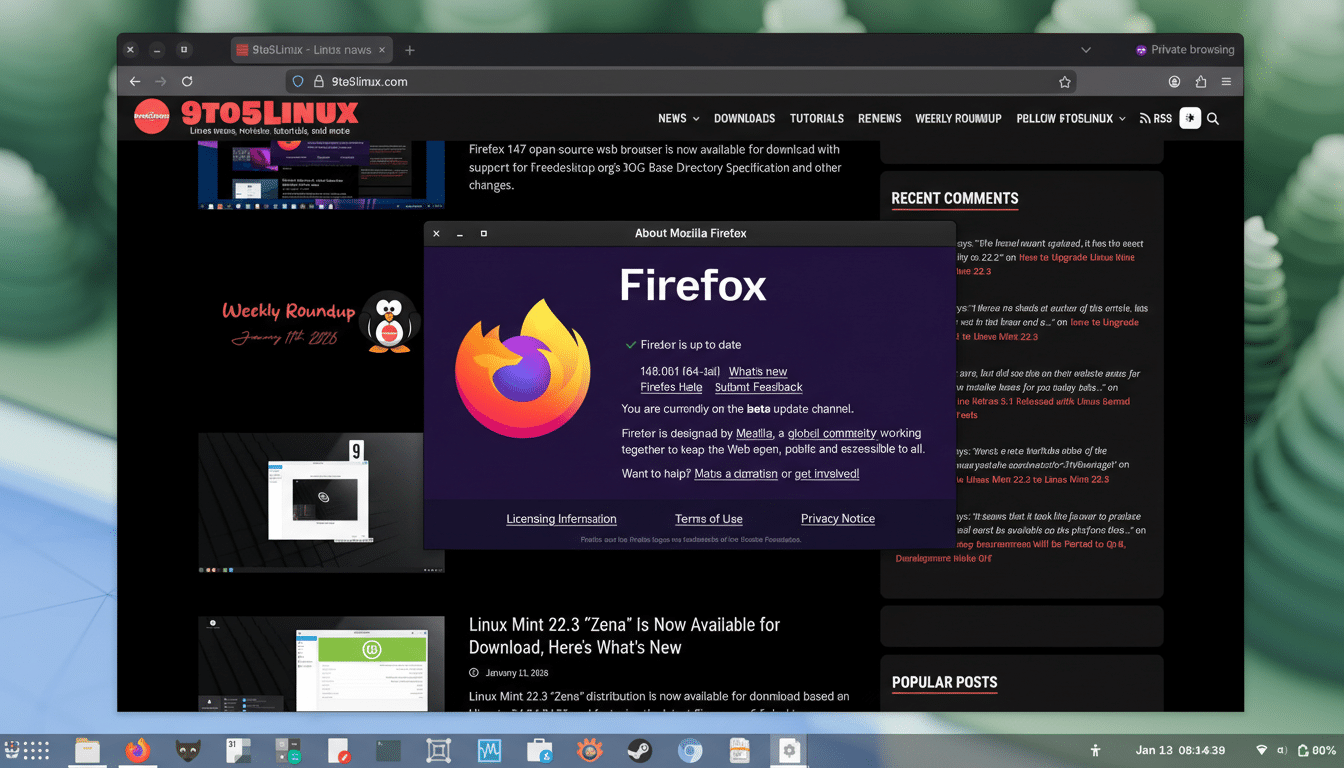The height and width of the screenshot is (768, 1344).
Task: Open the terminal from the dock
Action: click(x=388, y=750)
